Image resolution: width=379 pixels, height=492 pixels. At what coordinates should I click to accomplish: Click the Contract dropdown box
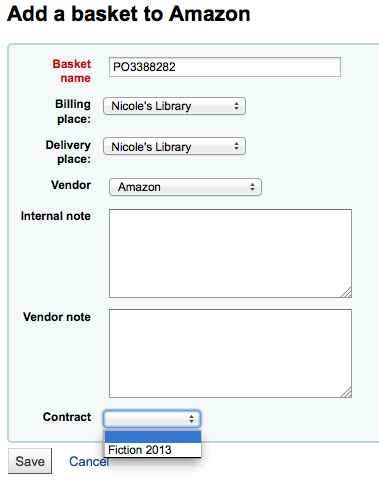pyautogui.click(x=152, y=419)
